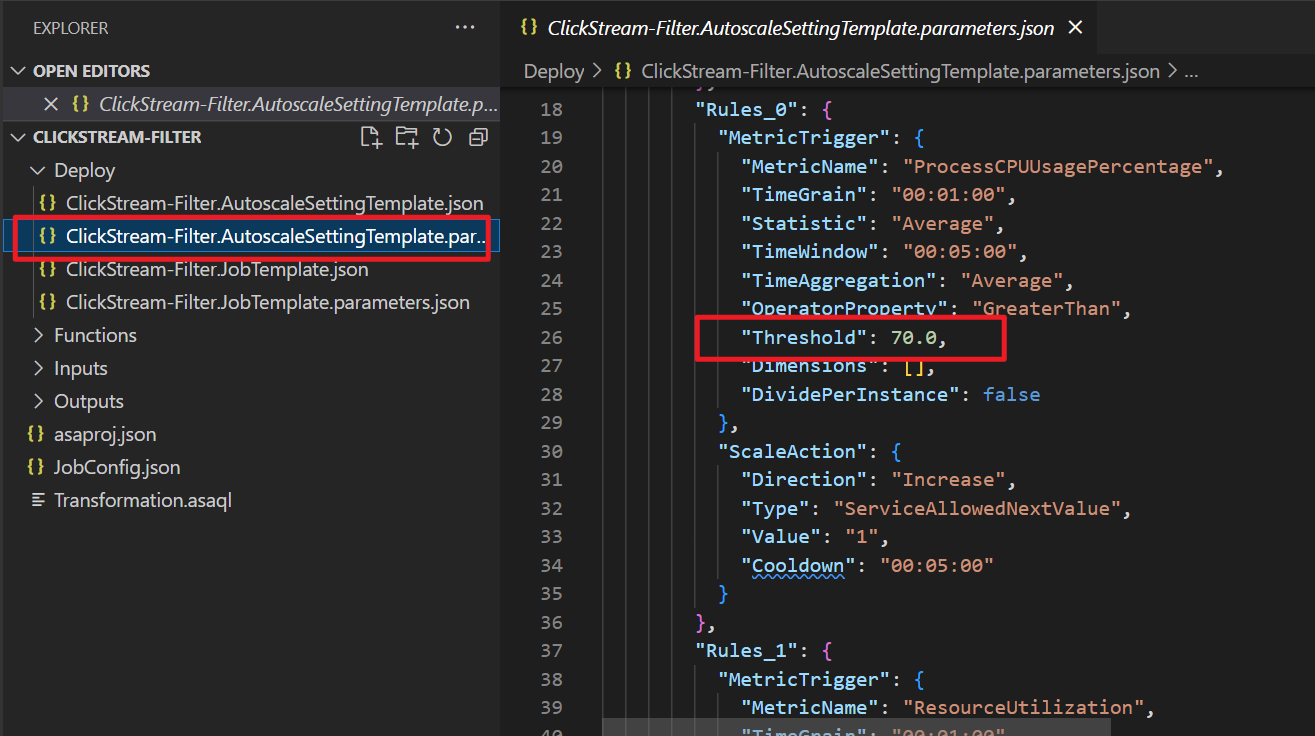Screen dimensions: 1315x736
Task: Open the Views and More Actions ellipsis
Action: point(464,27)
